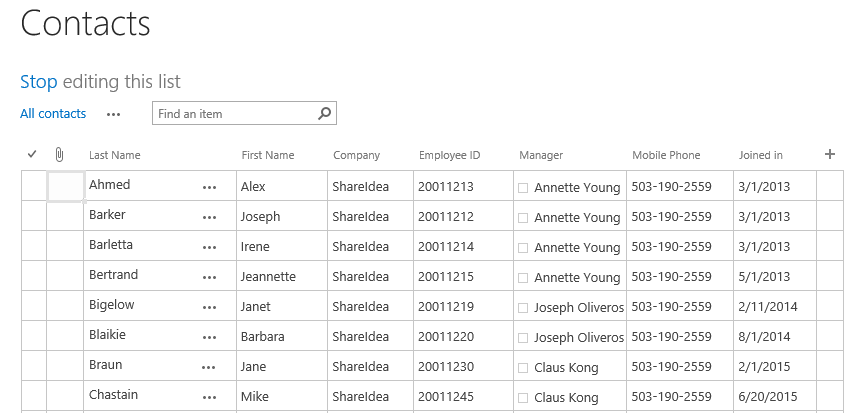Image resolution: width=858 pixels, height=413 pixels.
Task: Click in the Find an item search box
Action: pos(235,114)
